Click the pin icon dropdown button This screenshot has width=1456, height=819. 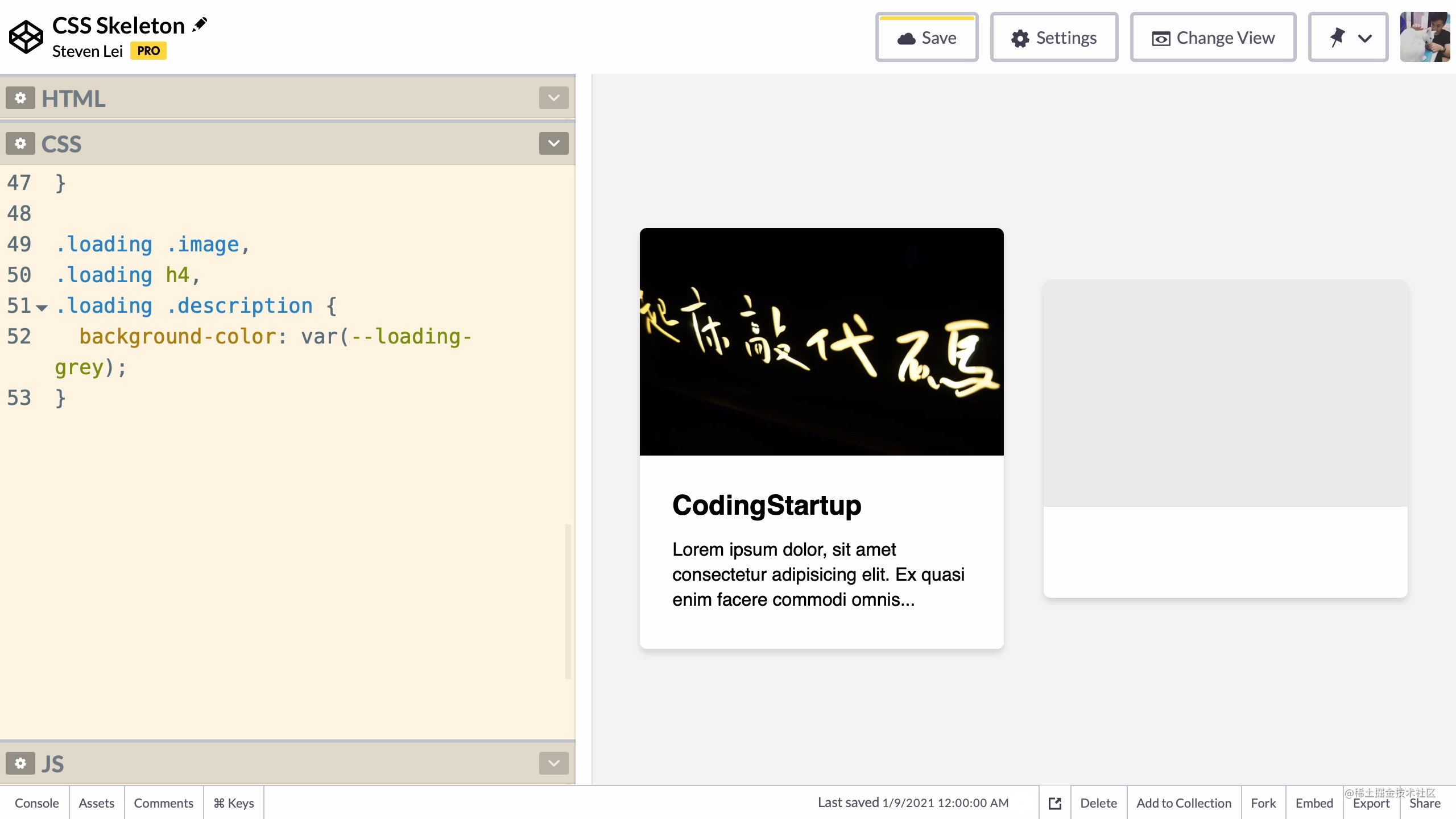1349,38
